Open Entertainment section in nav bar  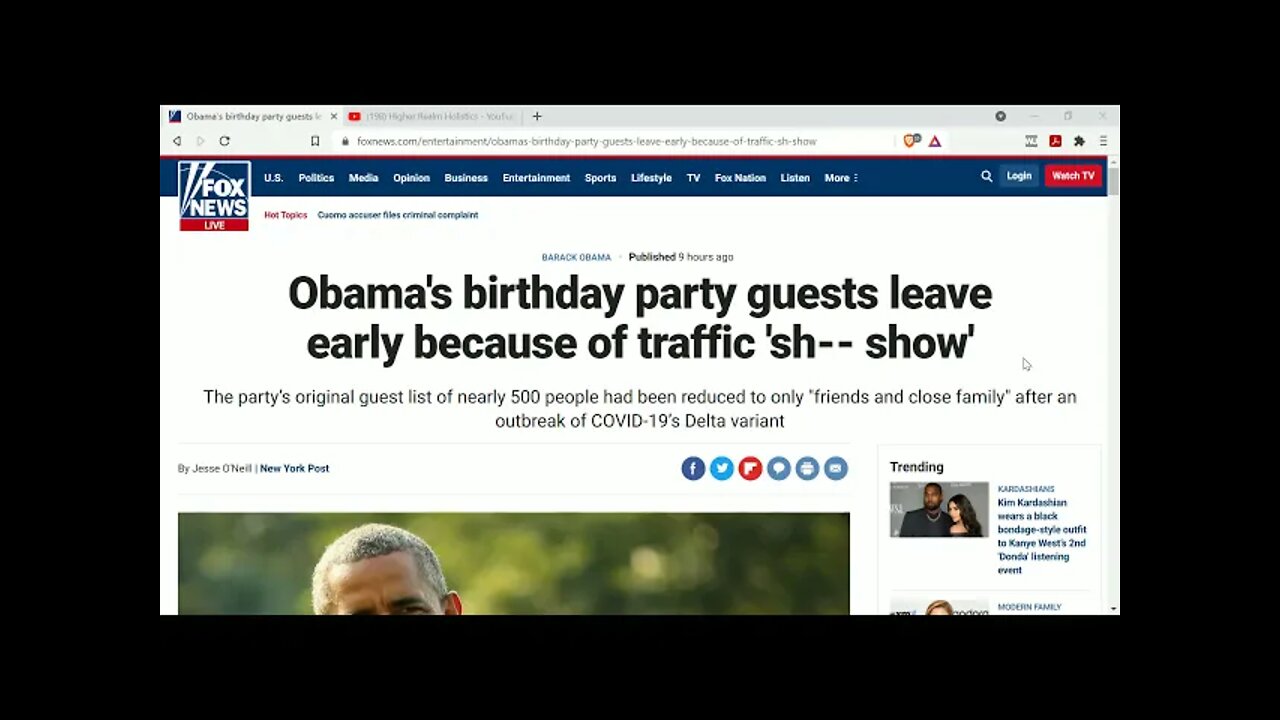point(536,178)
